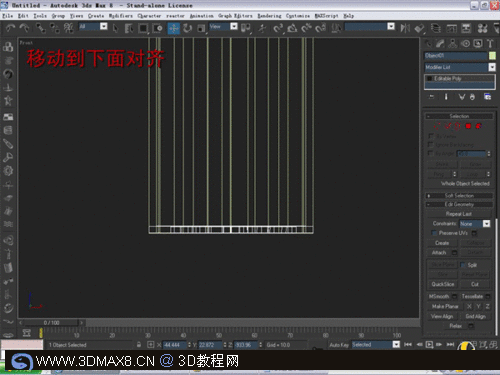Click the Make Planar button
The height and width of the screenshot is (375, 500).
tap(445, 306)
